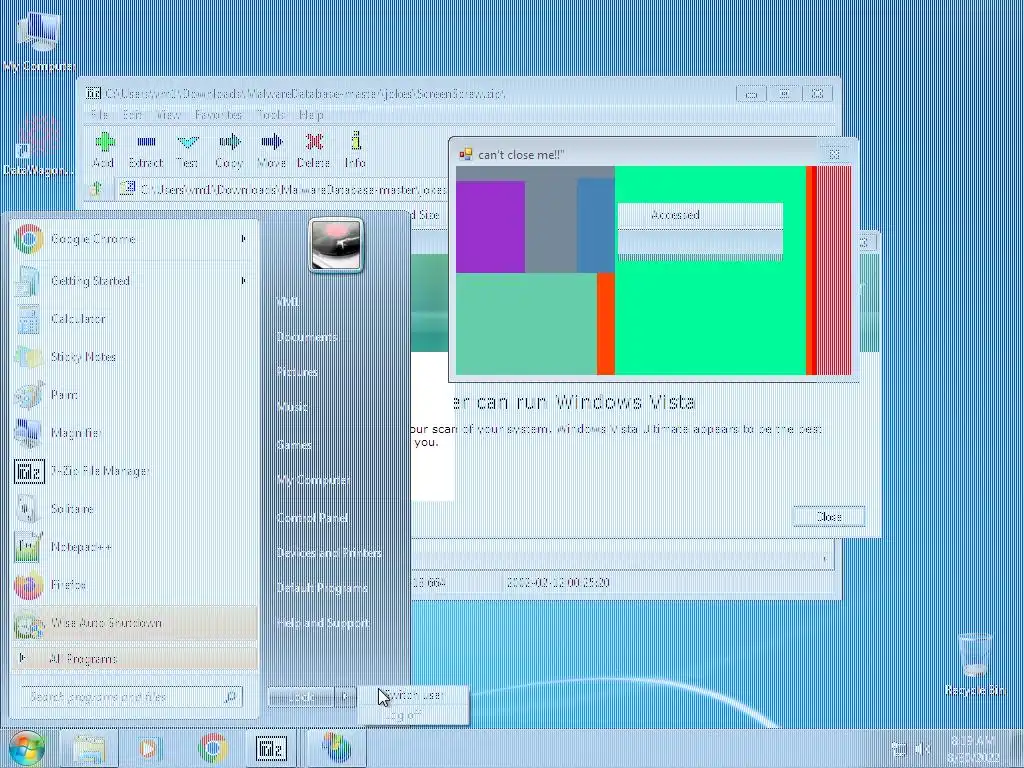Open Windows Media Player from taskbar

pos(149,748)
